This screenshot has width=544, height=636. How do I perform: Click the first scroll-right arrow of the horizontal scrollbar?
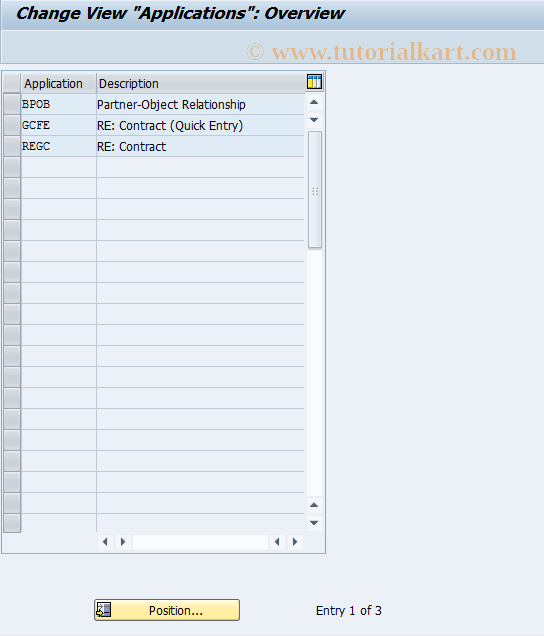pos(123,542)
